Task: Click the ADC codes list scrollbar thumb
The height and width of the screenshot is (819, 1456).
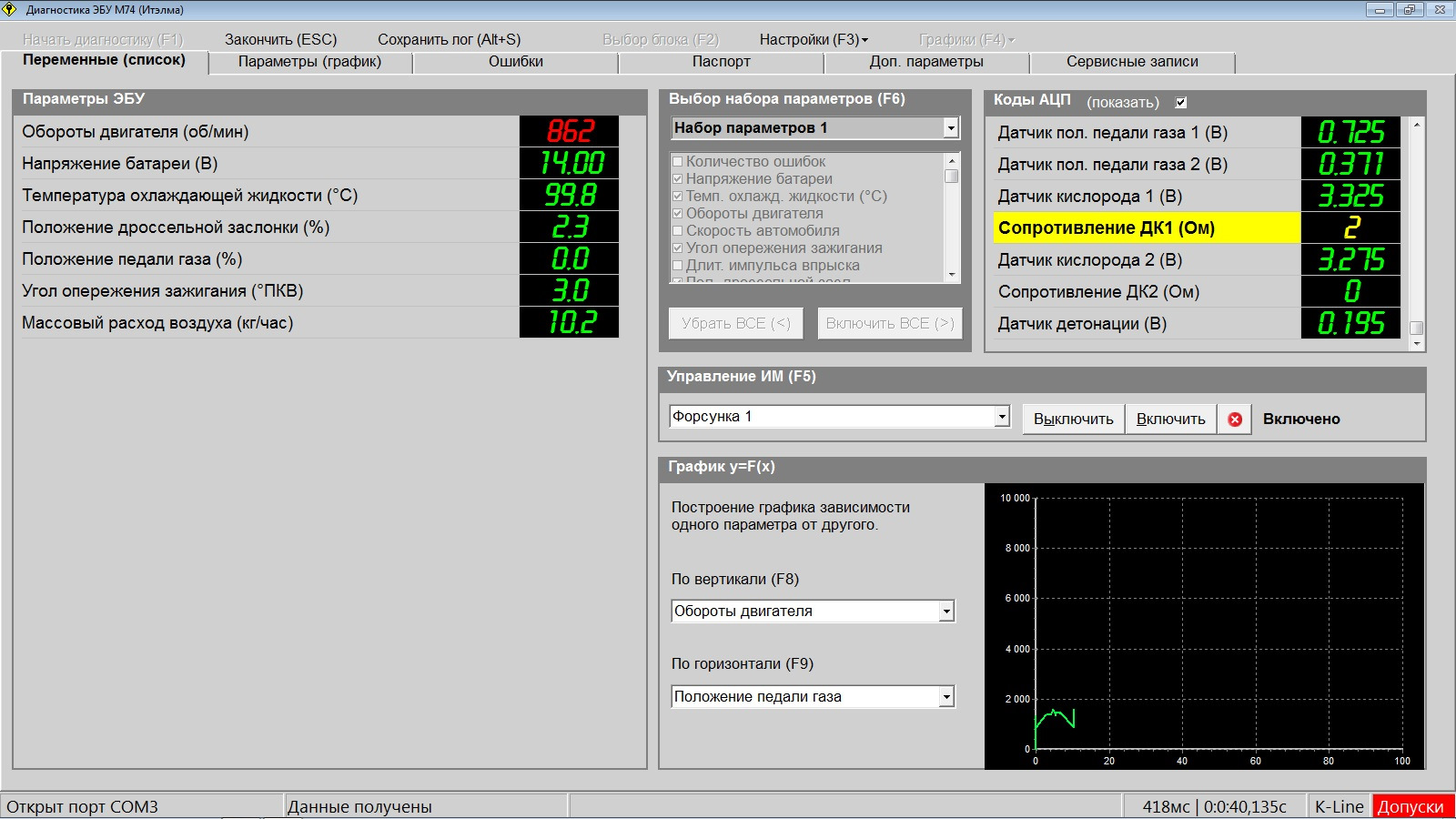Action: tap(1417, 328)
